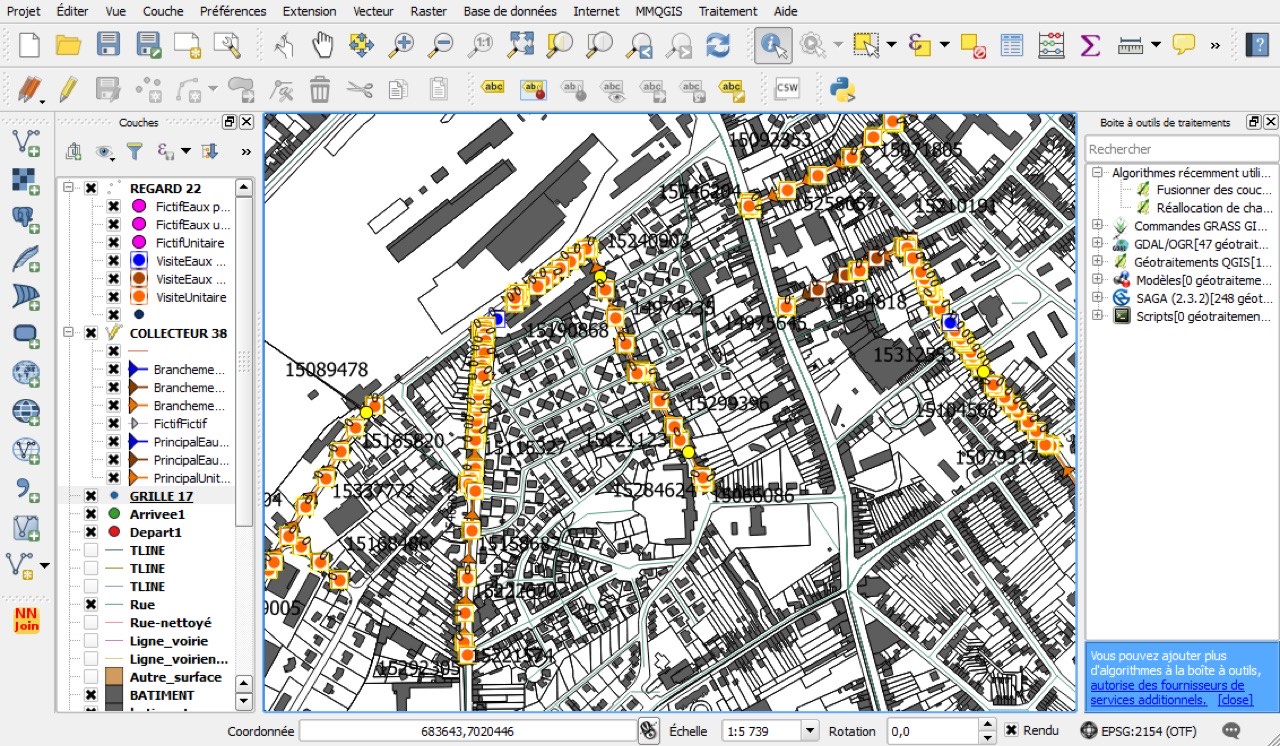Open the Vecteur menu

(x=373, y=11)
